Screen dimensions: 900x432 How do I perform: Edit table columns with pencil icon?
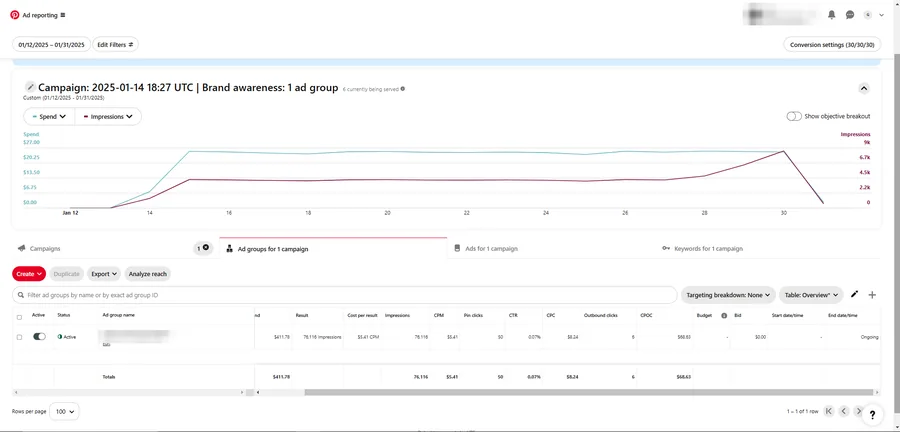click(x=854, y=294)
